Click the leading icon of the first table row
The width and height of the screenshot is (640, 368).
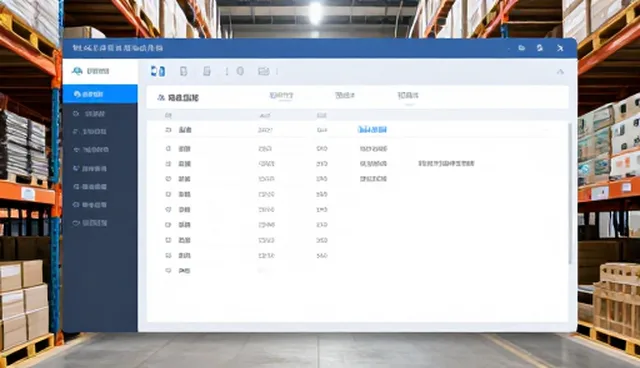(168, 130)
